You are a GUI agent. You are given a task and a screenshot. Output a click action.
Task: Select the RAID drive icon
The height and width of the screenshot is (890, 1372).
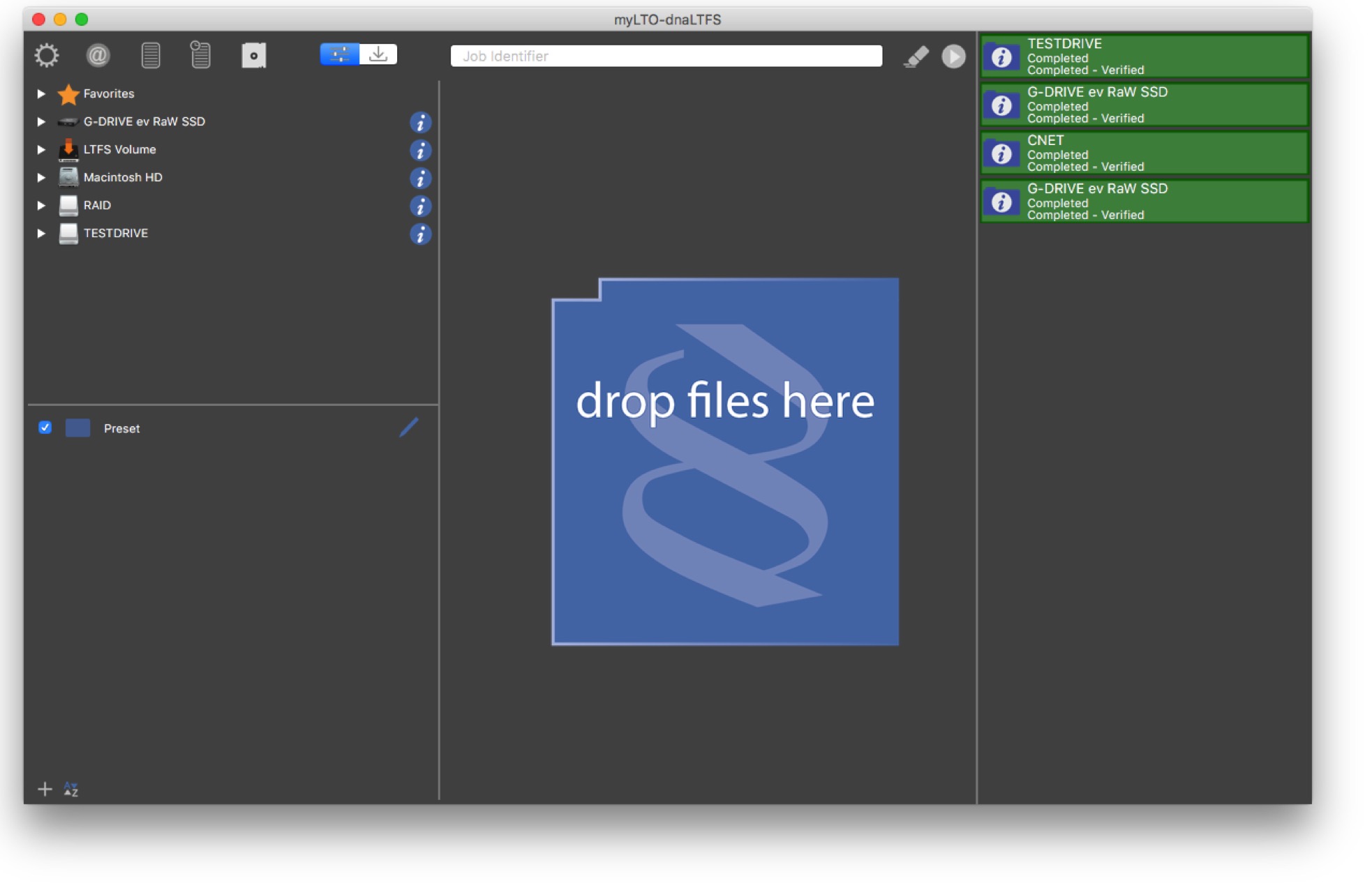pos(68,205)
